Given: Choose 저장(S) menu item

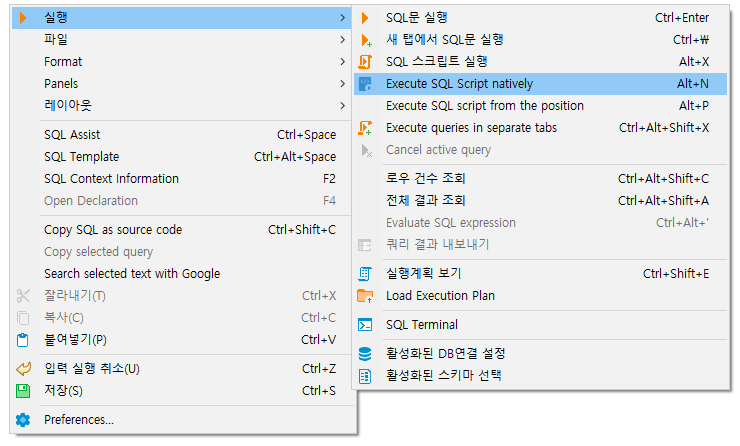Looking at the screenshot, I should [x=181, y=391].
